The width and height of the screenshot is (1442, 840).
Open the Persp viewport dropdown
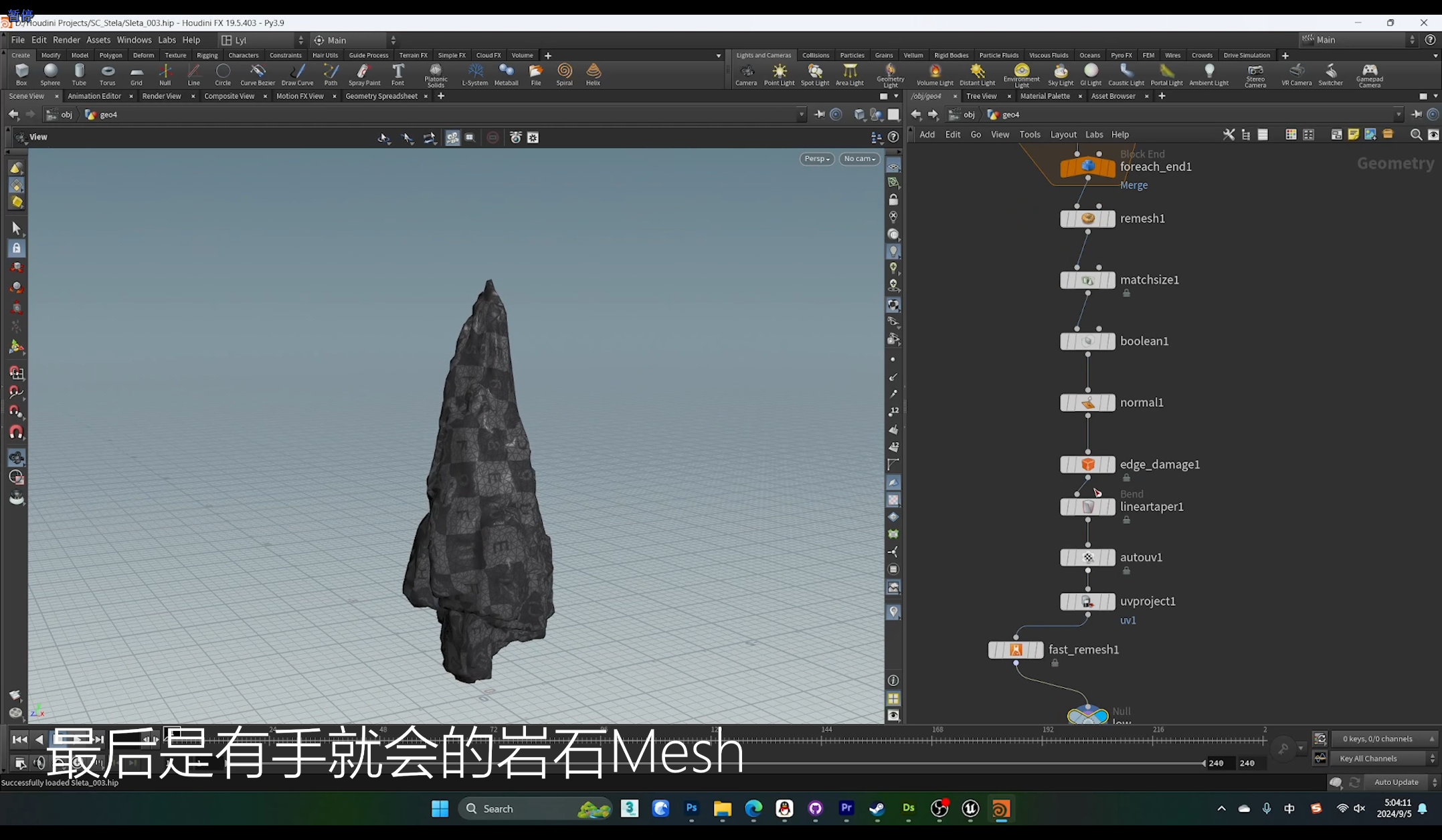pos(816,159)
